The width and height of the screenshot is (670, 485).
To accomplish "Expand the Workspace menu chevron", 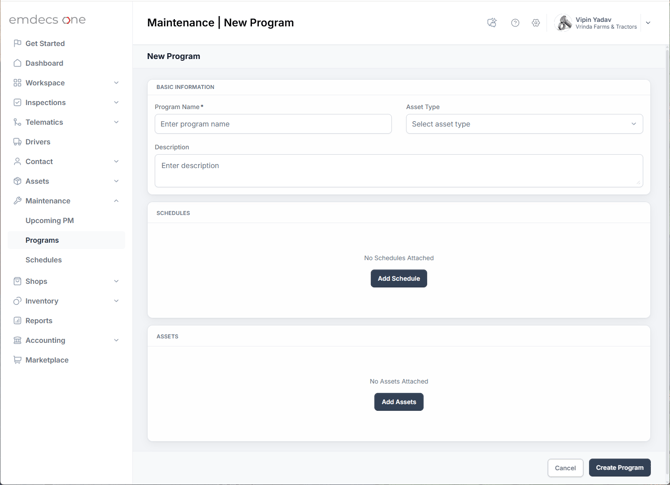I will point(116,82).
